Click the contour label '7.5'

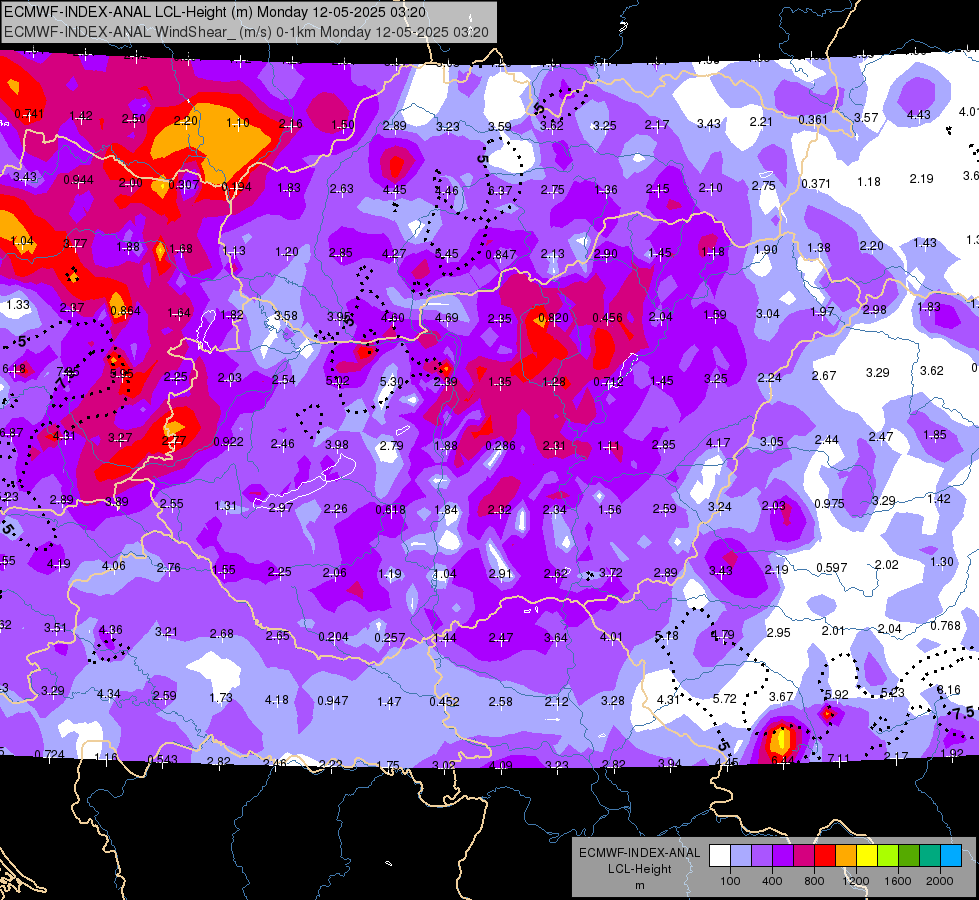click(x=963, y=713)
